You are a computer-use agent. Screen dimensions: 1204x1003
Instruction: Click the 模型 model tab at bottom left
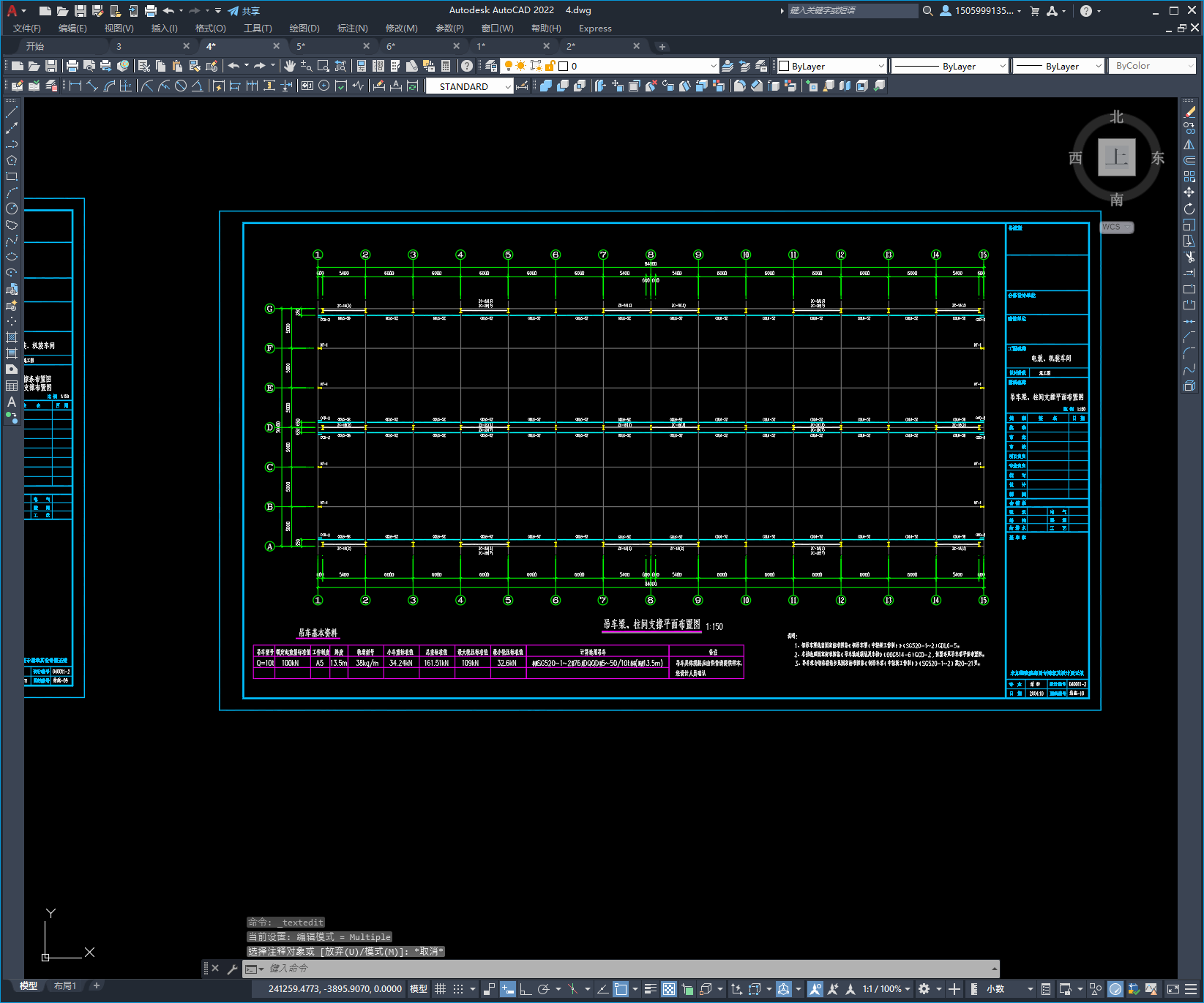[29, 985]
